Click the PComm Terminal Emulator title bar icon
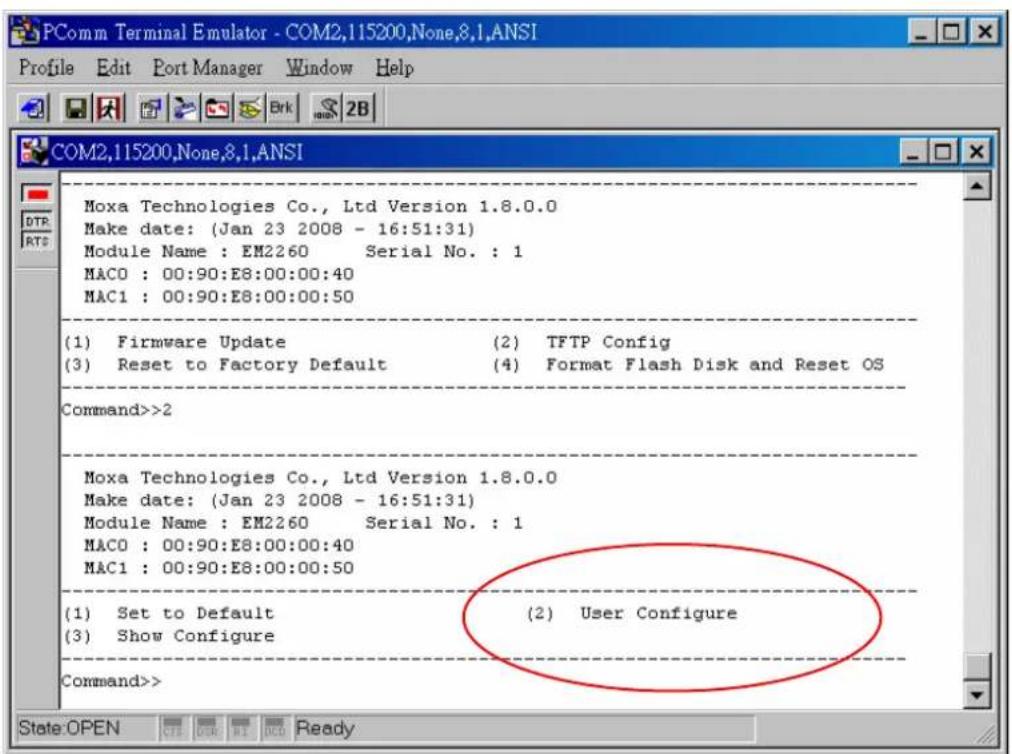Viewport: 1012px width, 754px height. [26, 32]
